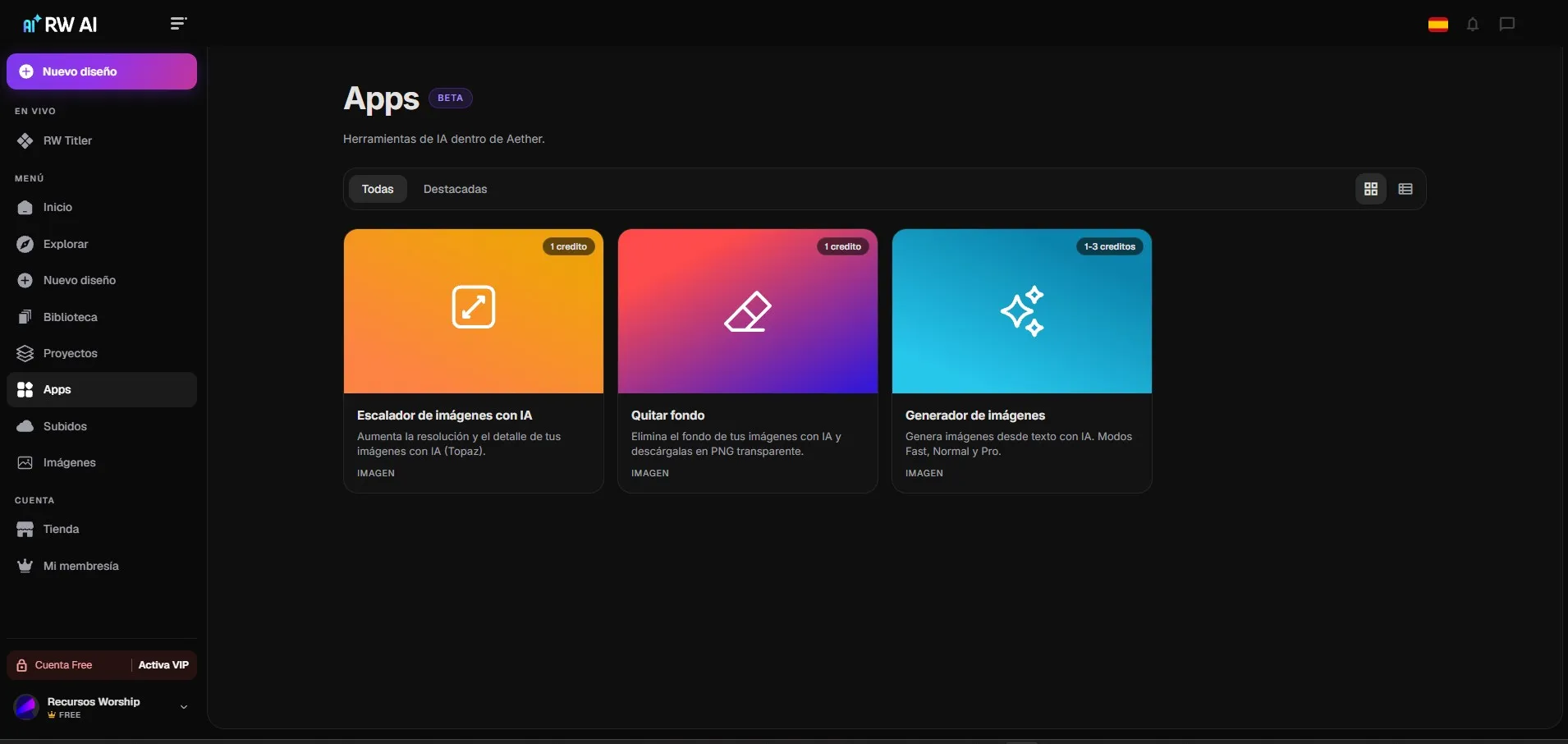Click the Activa VIP button
Screen dimensions: 1568x744
point(163,665)
